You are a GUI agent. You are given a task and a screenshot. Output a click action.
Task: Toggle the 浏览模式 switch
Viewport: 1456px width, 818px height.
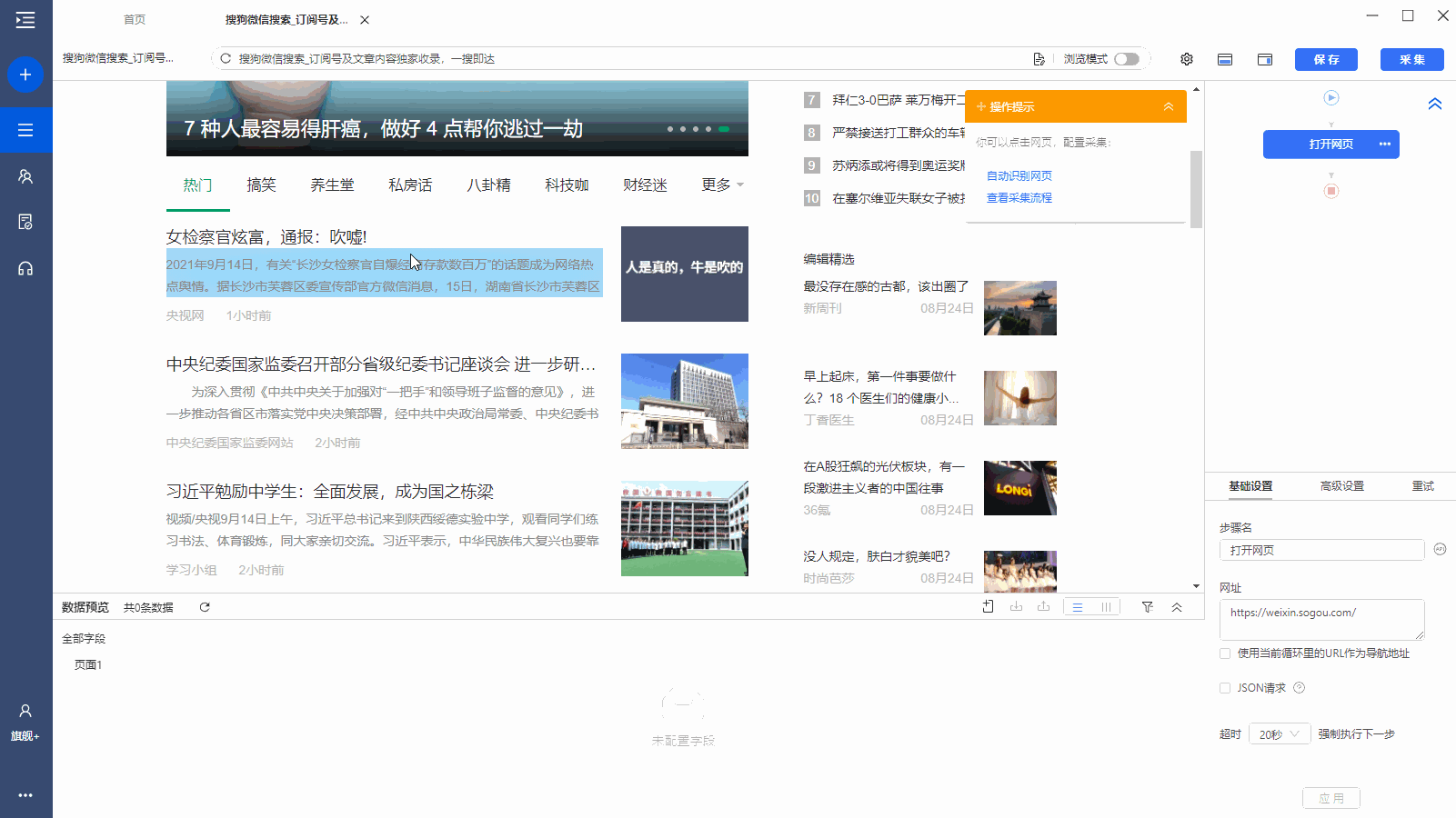1127,59
